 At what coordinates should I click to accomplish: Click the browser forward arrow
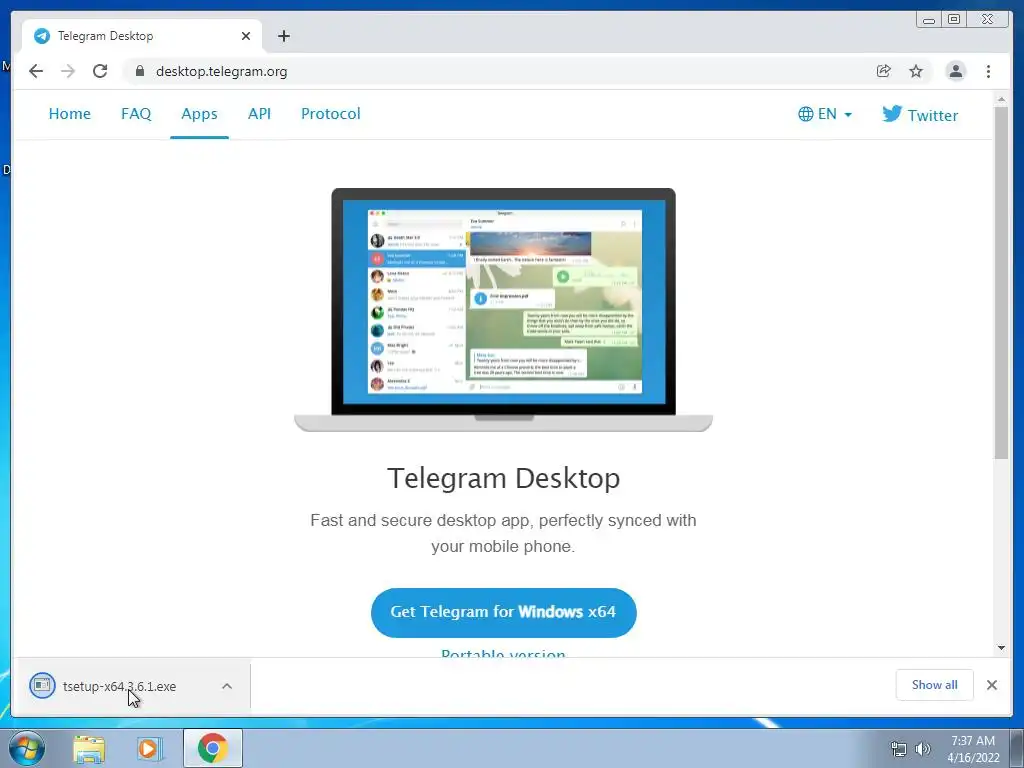click(68, 71)
